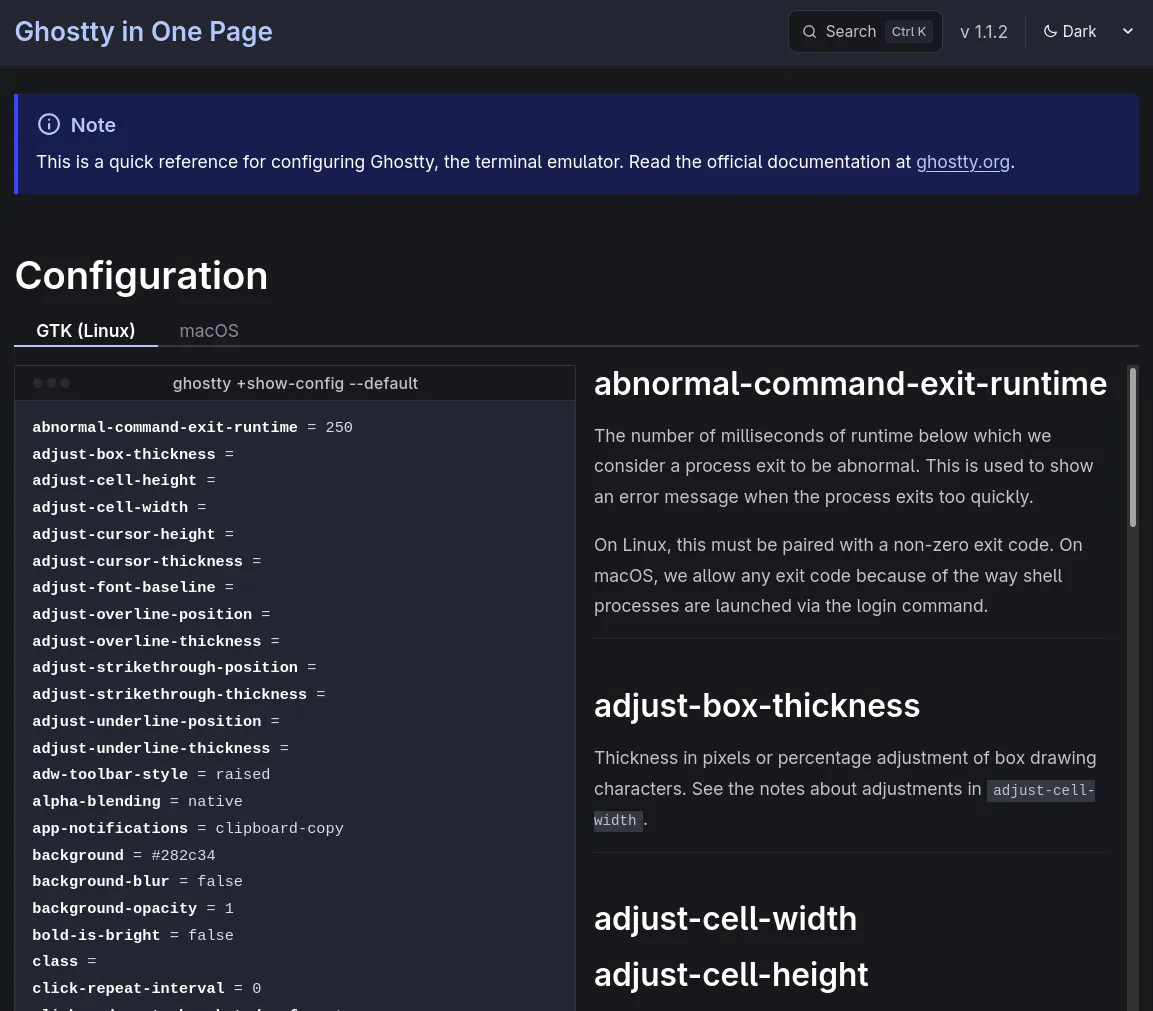
Task: Click the magnifier search icon
Action: (x=810, y=32)
